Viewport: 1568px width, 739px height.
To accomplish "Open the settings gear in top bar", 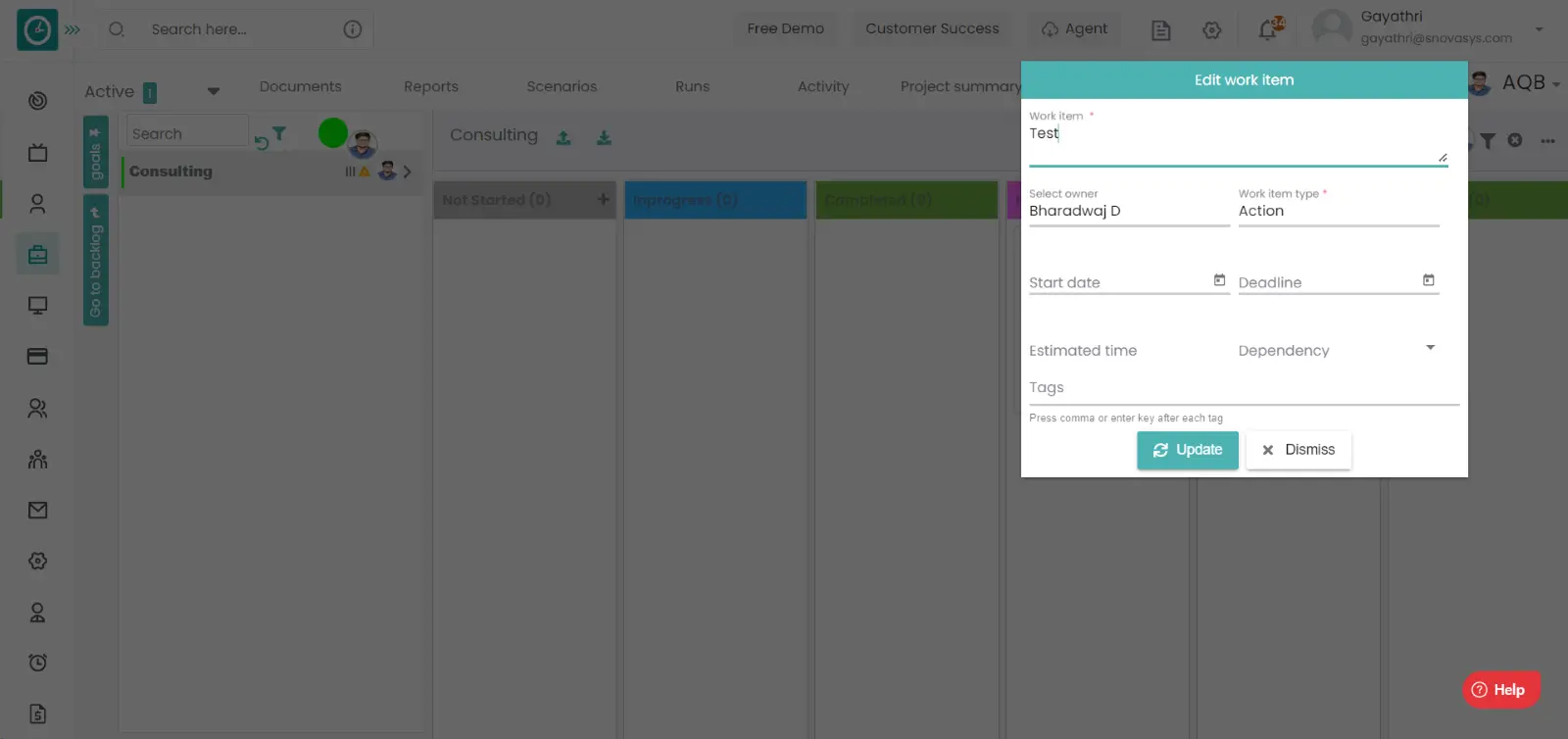I will coord(1211,30).
